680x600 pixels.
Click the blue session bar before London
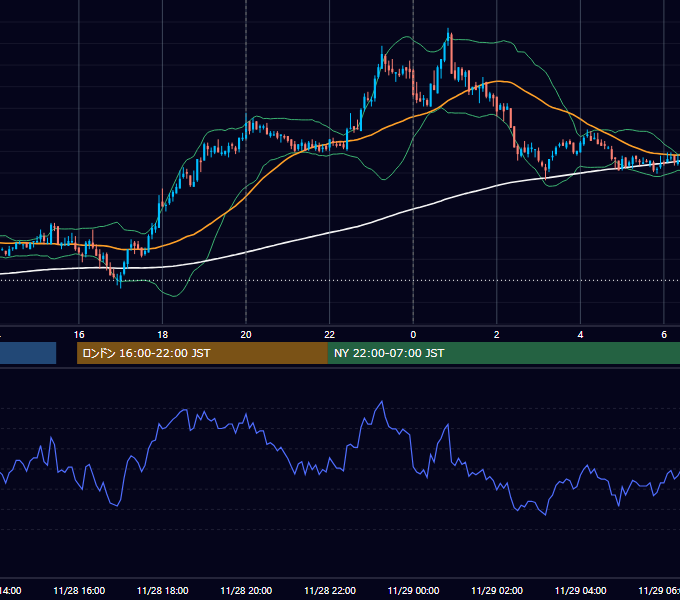[x=28, y=353]
